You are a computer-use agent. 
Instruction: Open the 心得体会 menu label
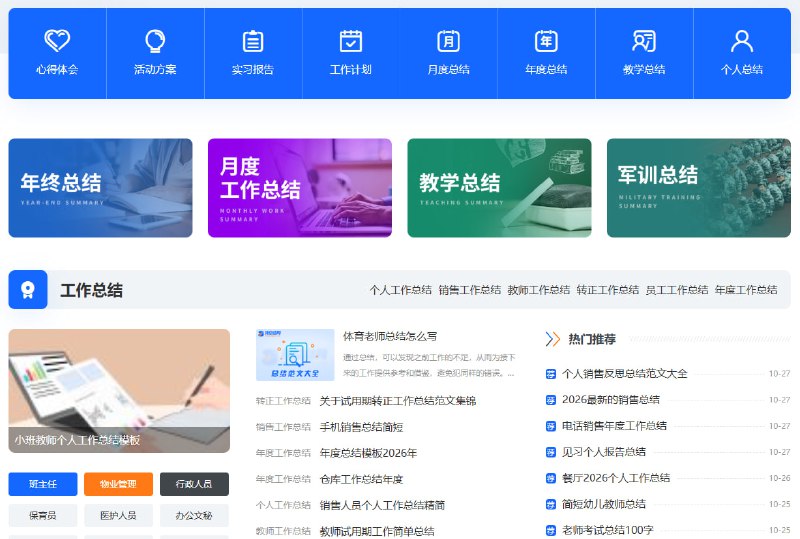pyautogui.click(x=57, y=69)
